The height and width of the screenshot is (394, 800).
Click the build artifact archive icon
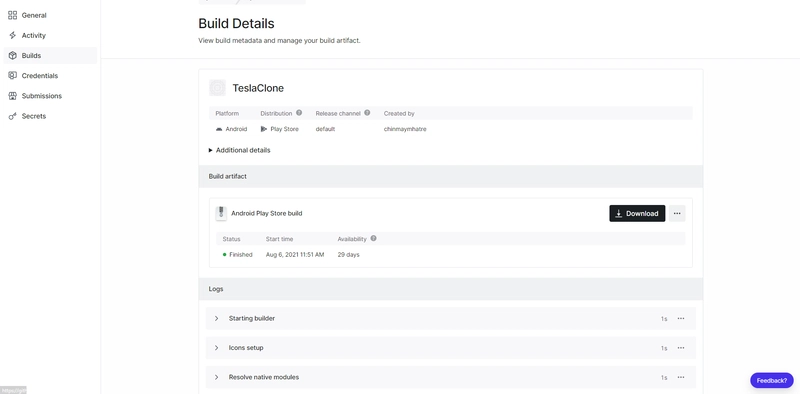coord(221,213)
